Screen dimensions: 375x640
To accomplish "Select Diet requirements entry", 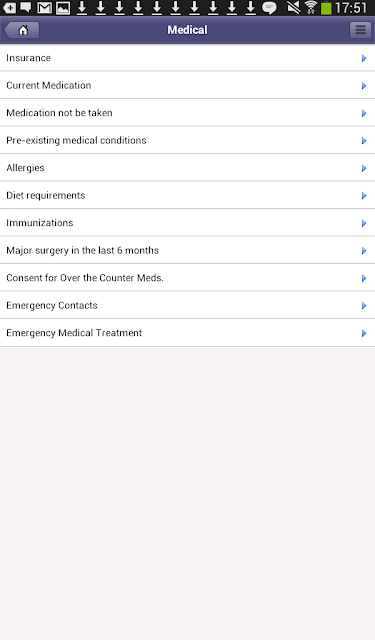I will [187, 196].
